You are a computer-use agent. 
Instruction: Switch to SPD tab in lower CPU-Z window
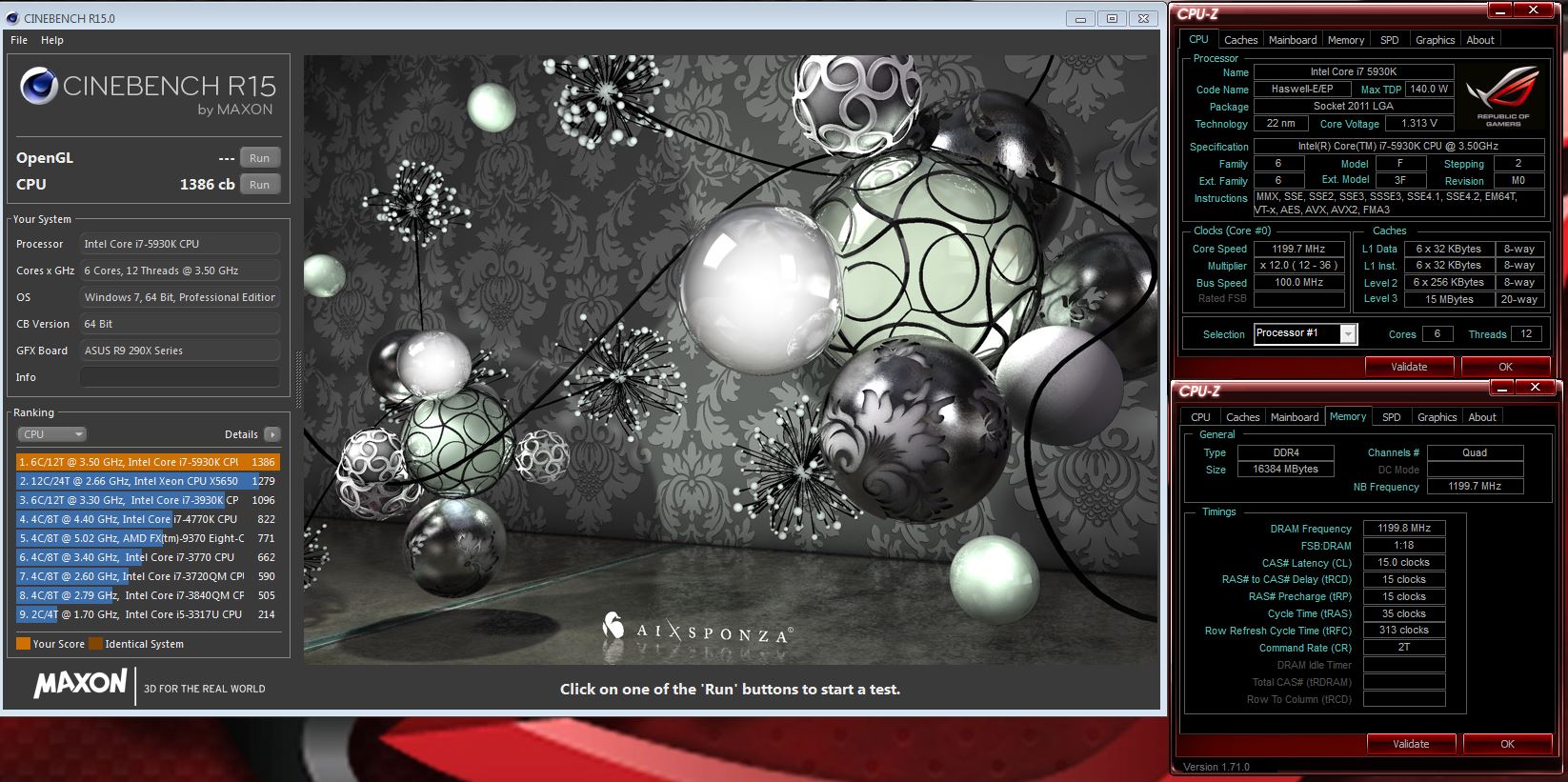pyautogui.click(x=1392, y=417)
